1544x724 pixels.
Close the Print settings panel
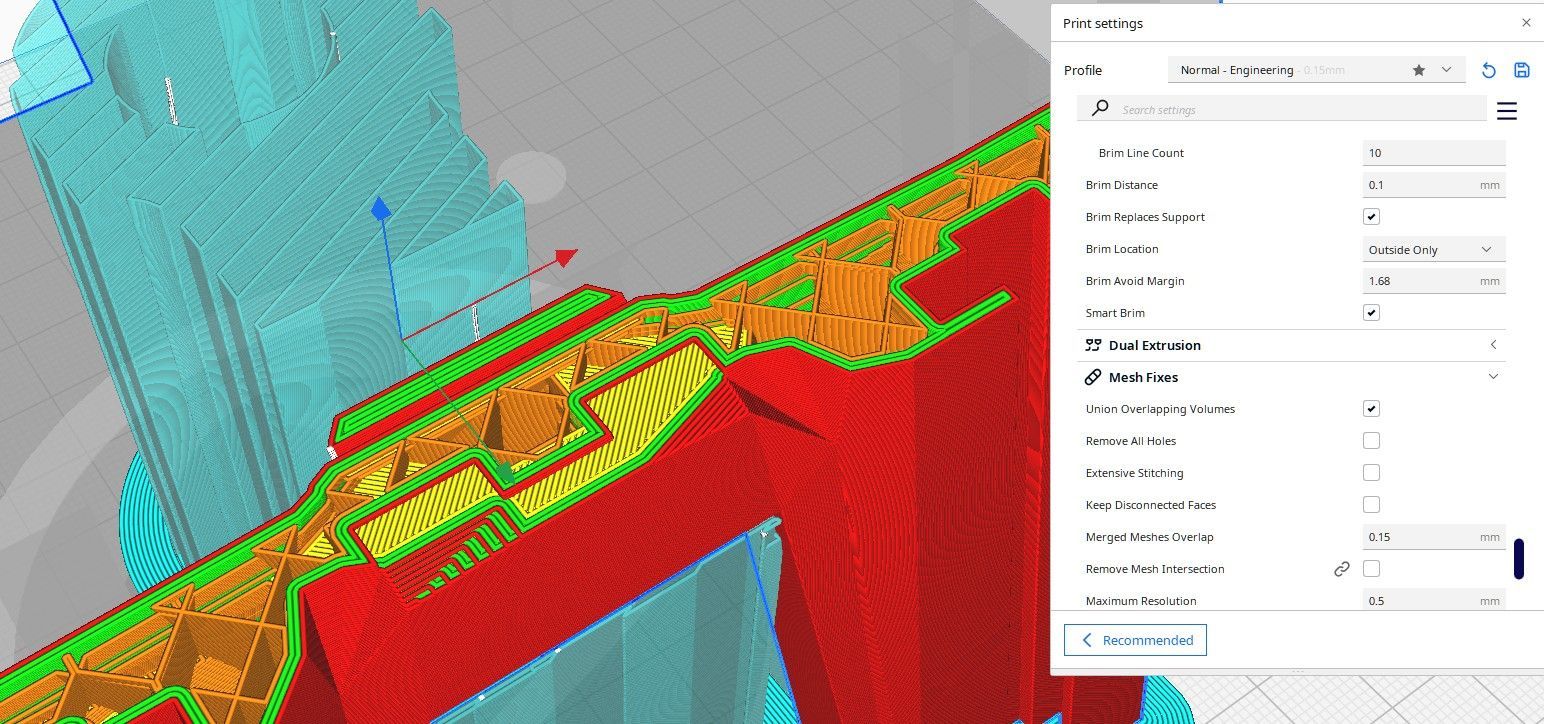(1526, 23)
